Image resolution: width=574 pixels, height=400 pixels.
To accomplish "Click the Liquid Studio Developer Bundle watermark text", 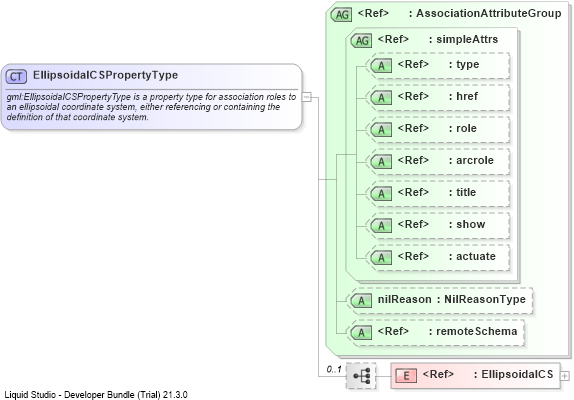I will click(x=96, y=395).
